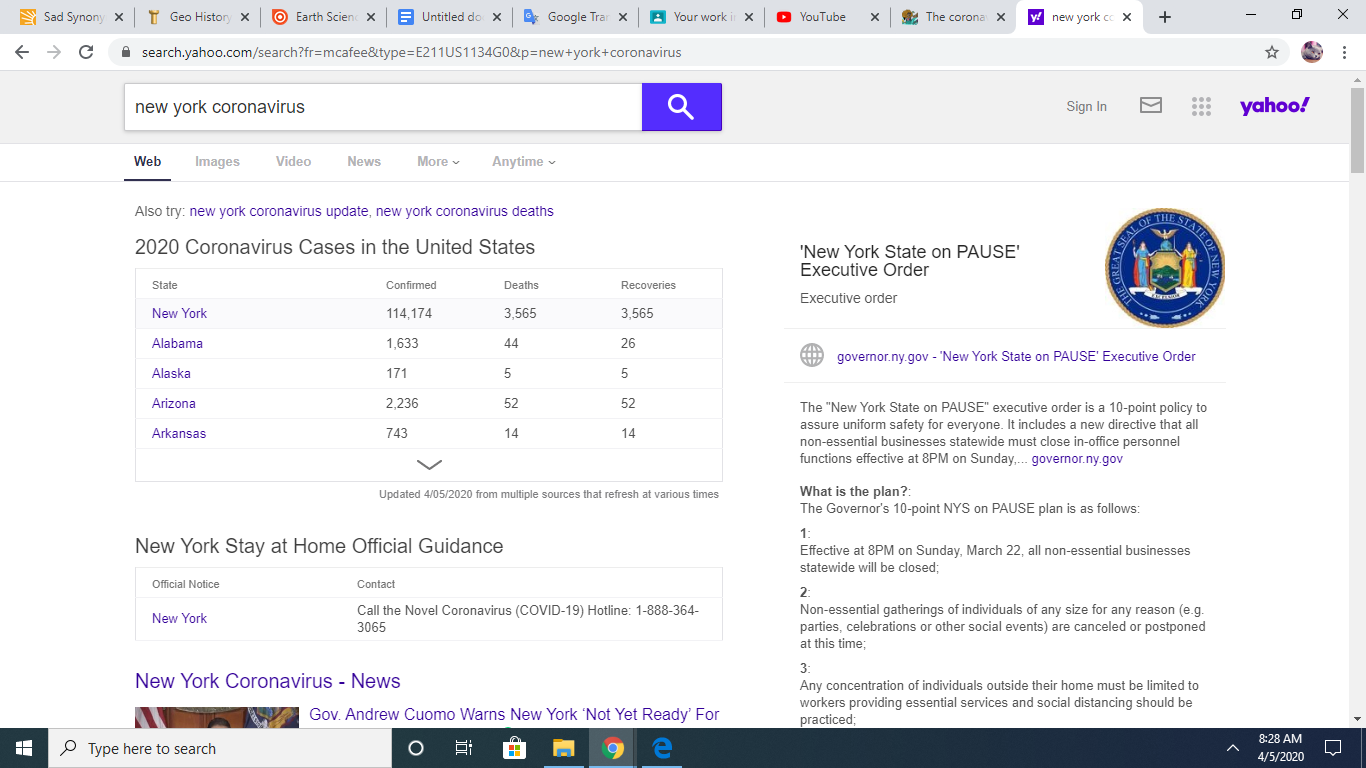This screenshot has height=768, width=1366.
Task: Switch to the YouTube browser tab
Action: [821, 17]
